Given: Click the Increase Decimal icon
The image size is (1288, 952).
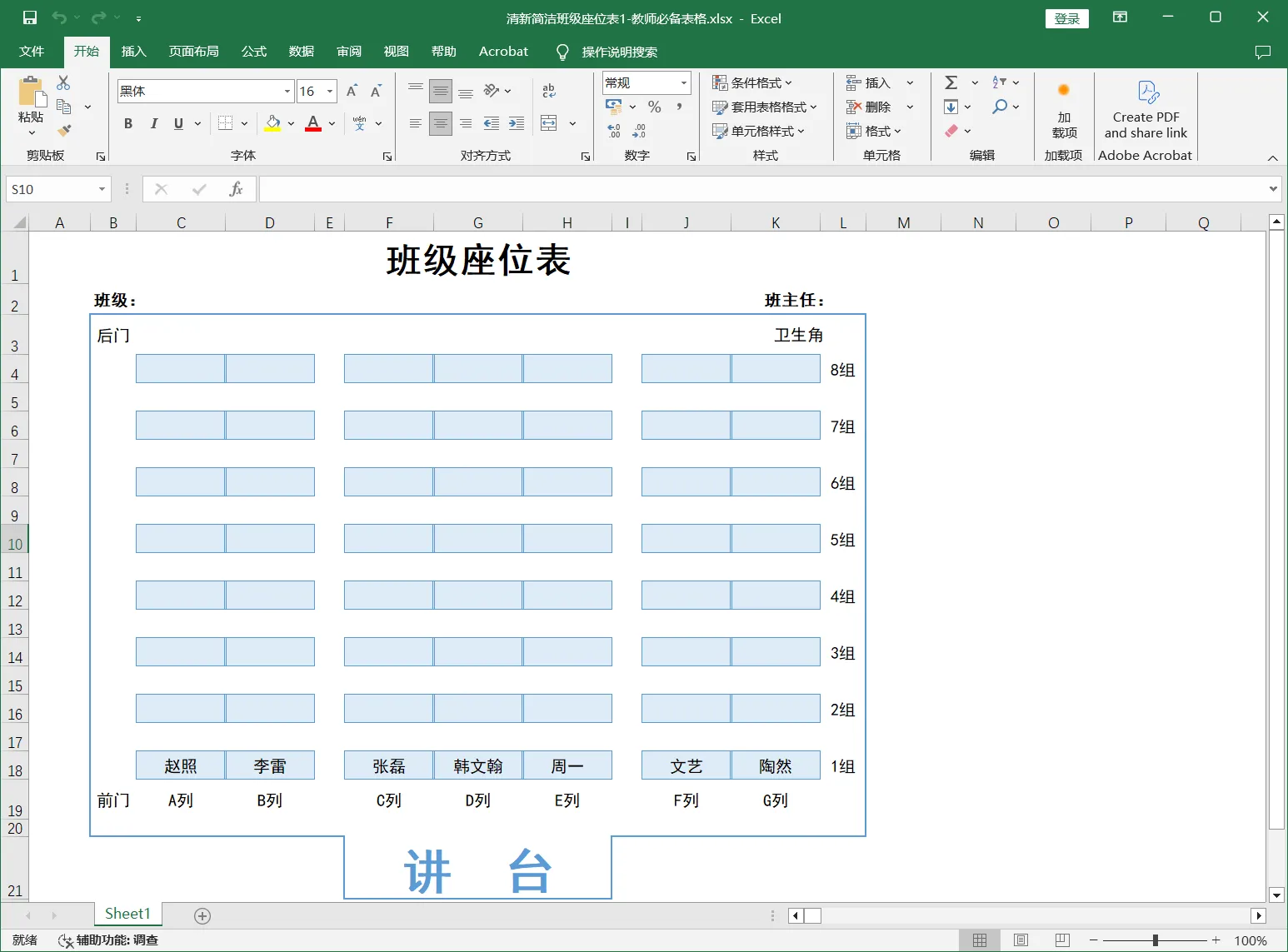Looking at the screenshot, I should coord(614,131).
